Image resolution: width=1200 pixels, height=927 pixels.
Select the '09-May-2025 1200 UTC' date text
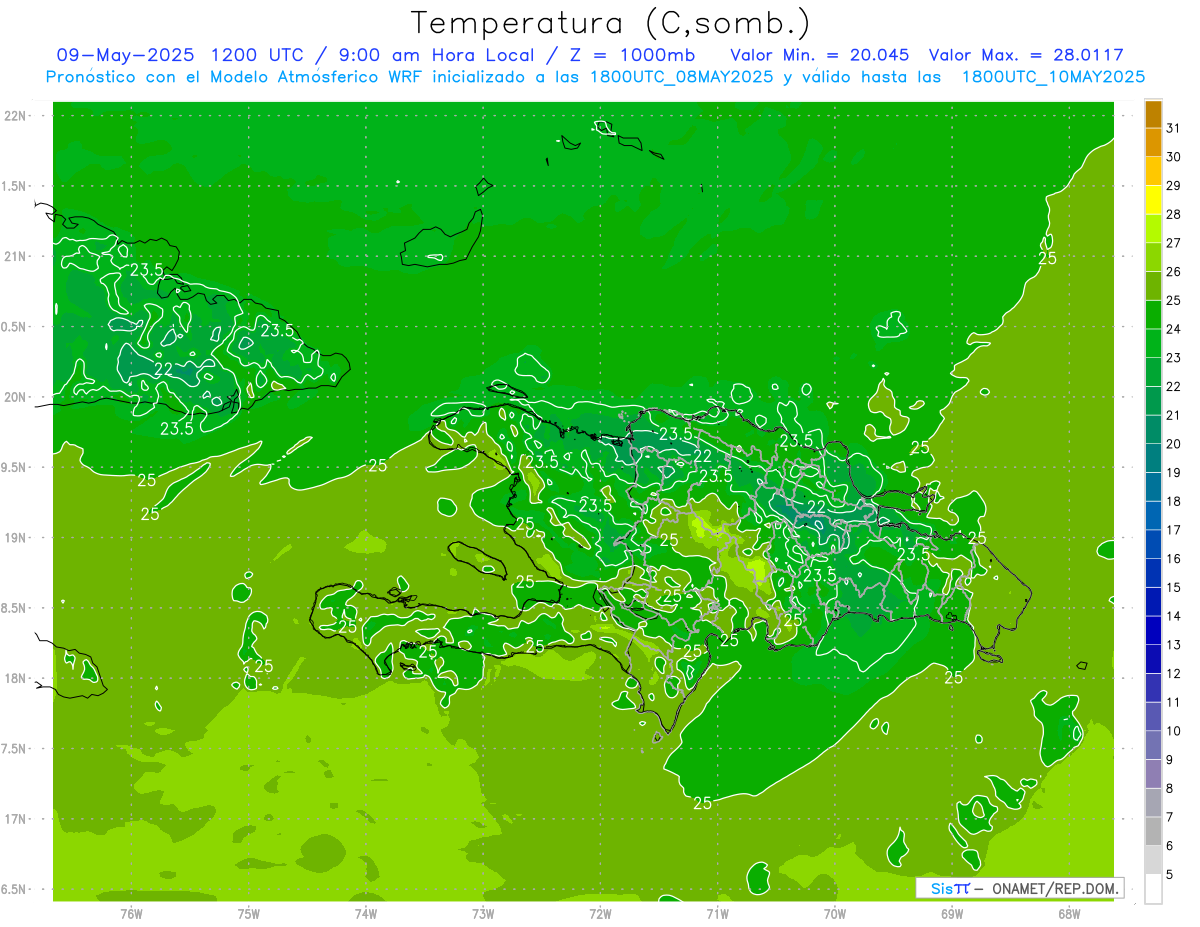185,55
